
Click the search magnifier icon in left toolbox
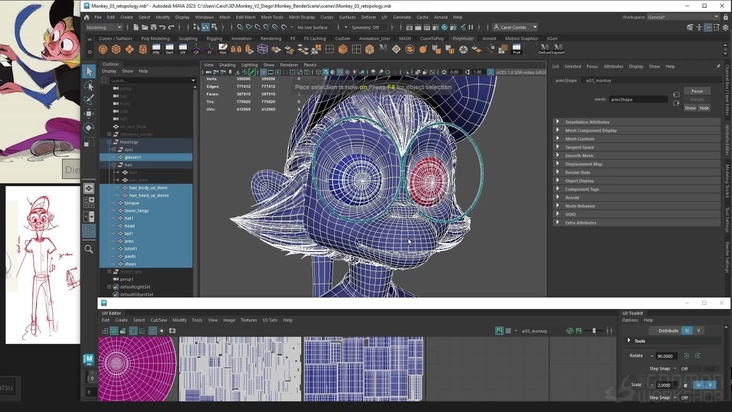pyautogui.click(x=89, y=249)
